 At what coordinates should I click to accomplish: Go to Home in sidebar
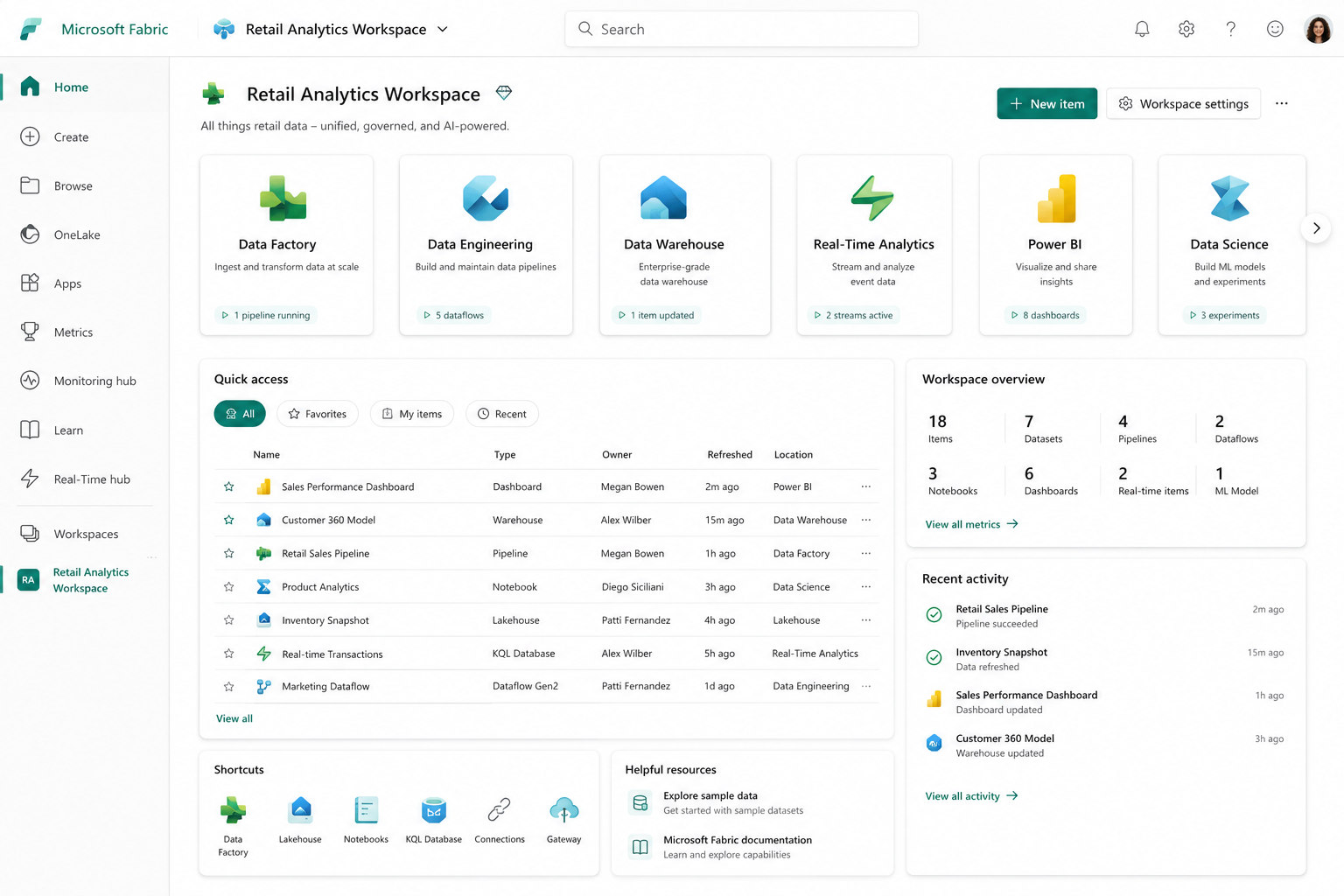[x=84, y=87]
